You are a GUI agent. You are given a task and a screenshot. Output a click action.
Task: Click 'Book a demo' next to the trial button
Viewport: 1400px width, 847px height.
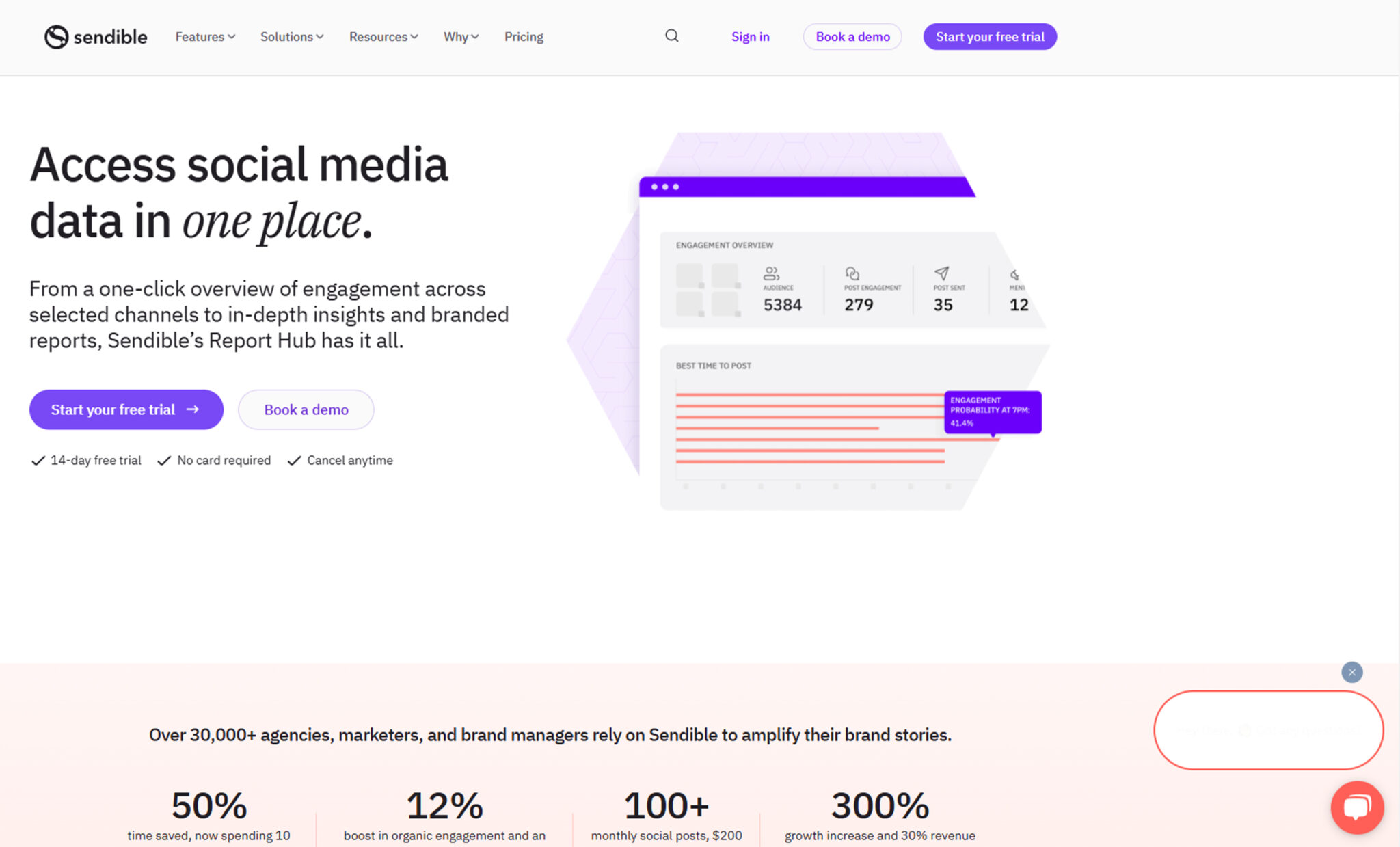[x=306, y=409]
